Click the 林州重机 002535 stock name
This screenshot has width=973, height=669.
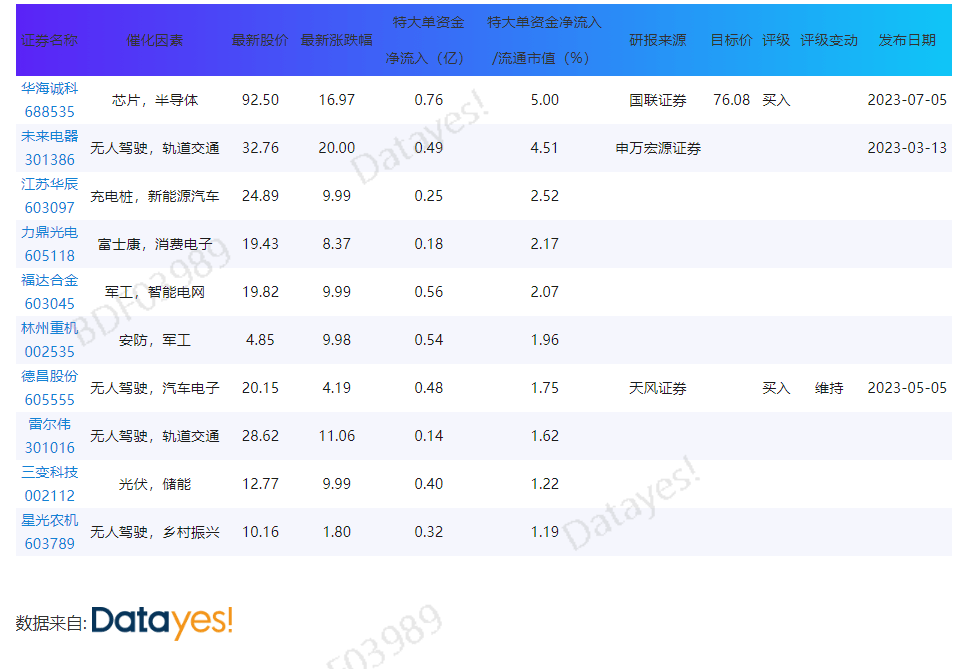[x=49, y=340]
